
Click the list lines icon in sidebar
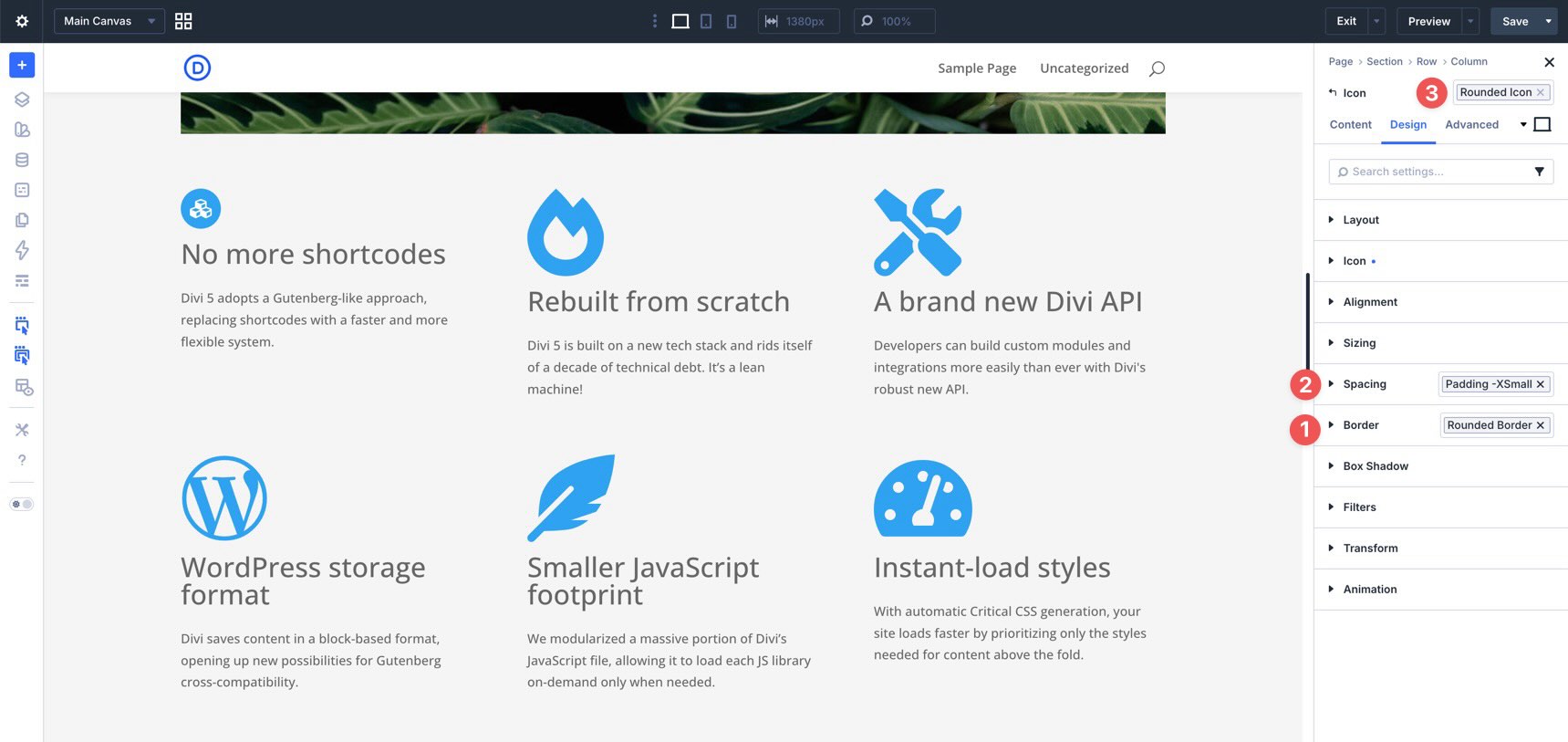22,280
